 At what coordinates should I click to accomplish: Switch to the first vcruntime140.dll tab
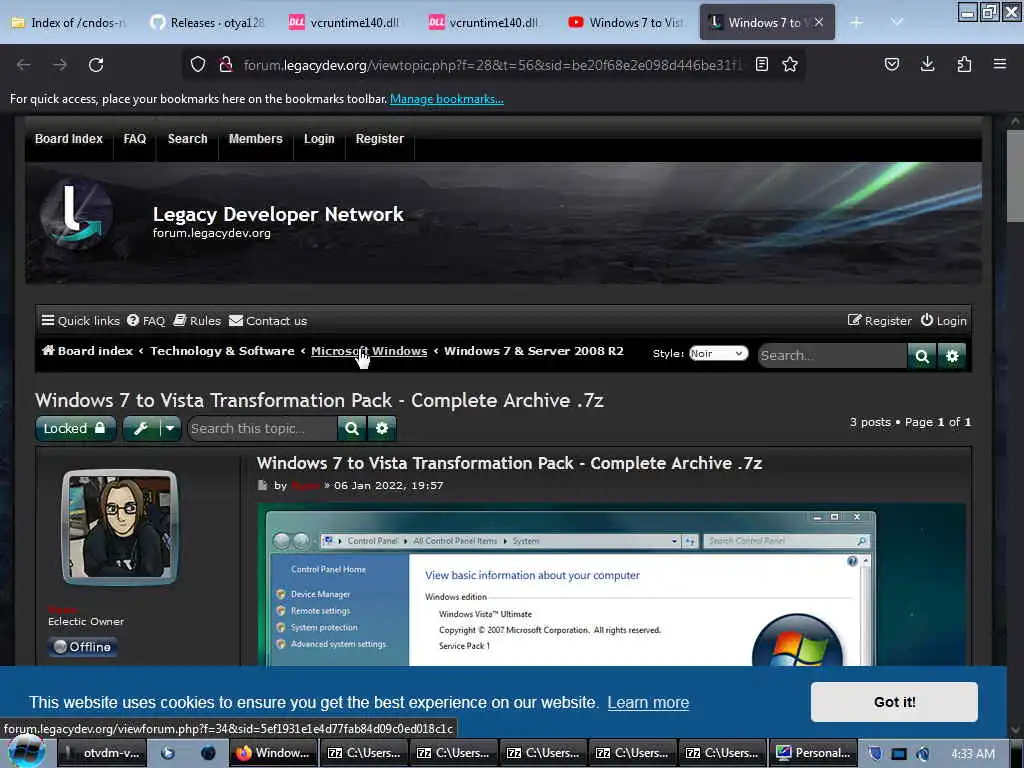tap(346, 22)
